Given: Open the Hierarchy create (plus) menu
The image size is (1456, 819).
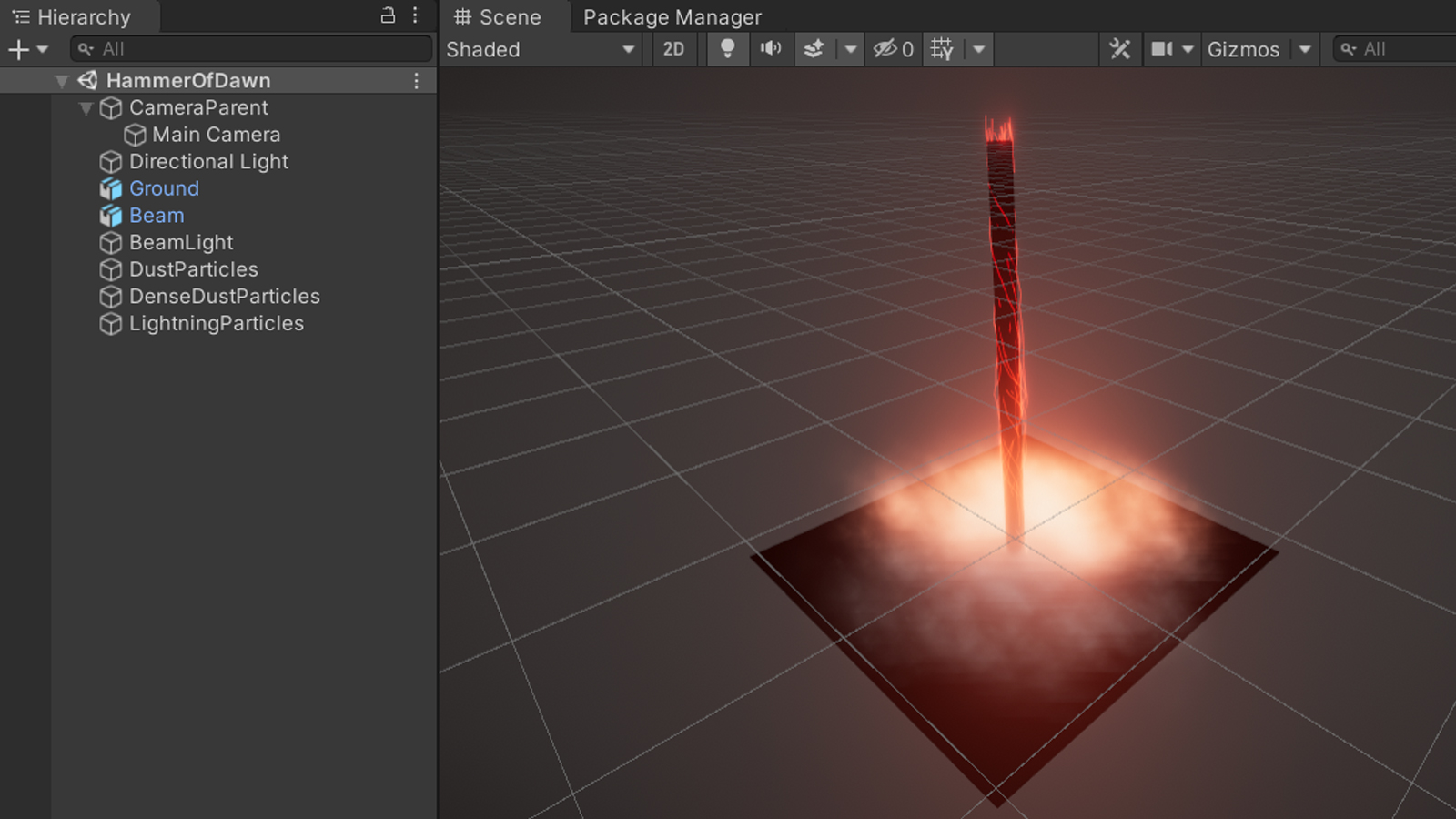Looking at the screenshot, I should [x=18, y=50].
